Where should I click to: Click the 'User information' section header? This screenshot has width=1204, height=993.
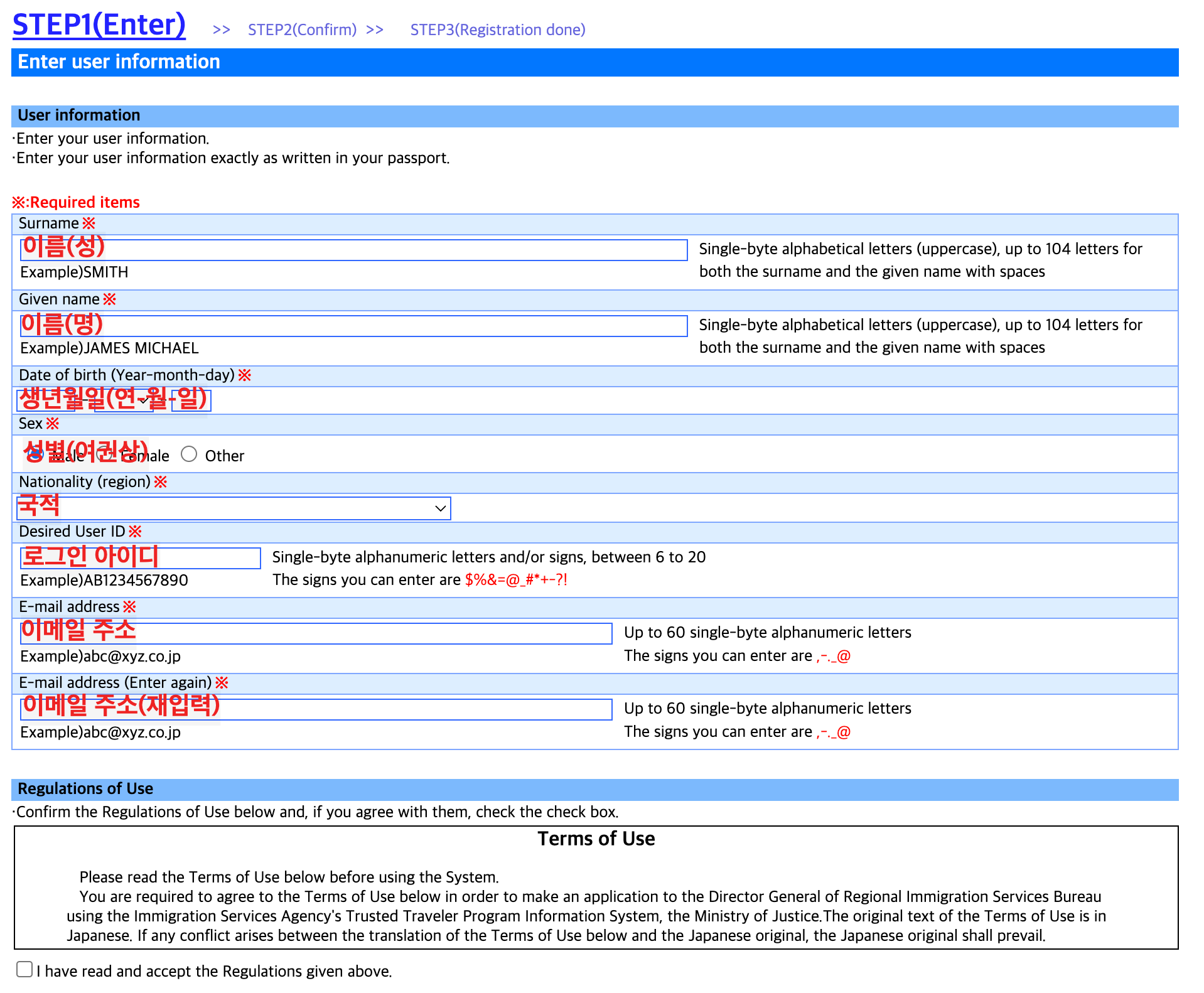[x=595, y=116]
